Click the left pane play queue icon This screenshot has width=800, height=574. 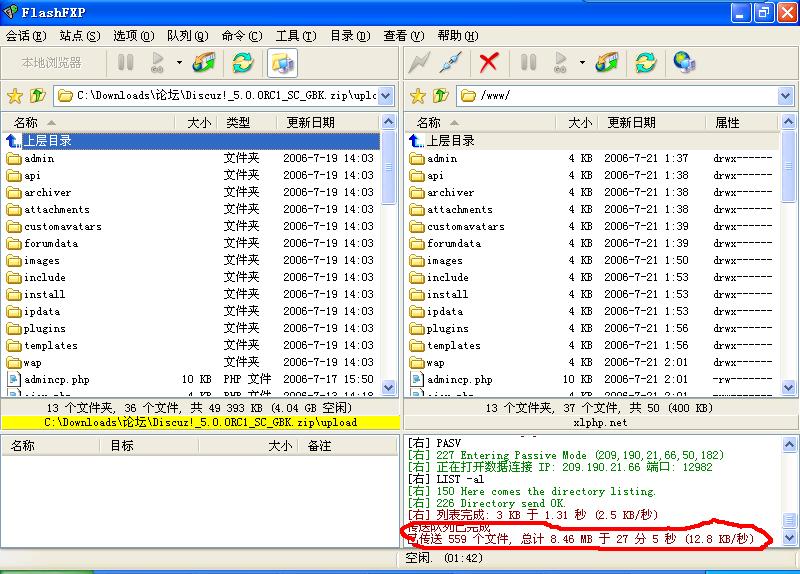(158, 63)
